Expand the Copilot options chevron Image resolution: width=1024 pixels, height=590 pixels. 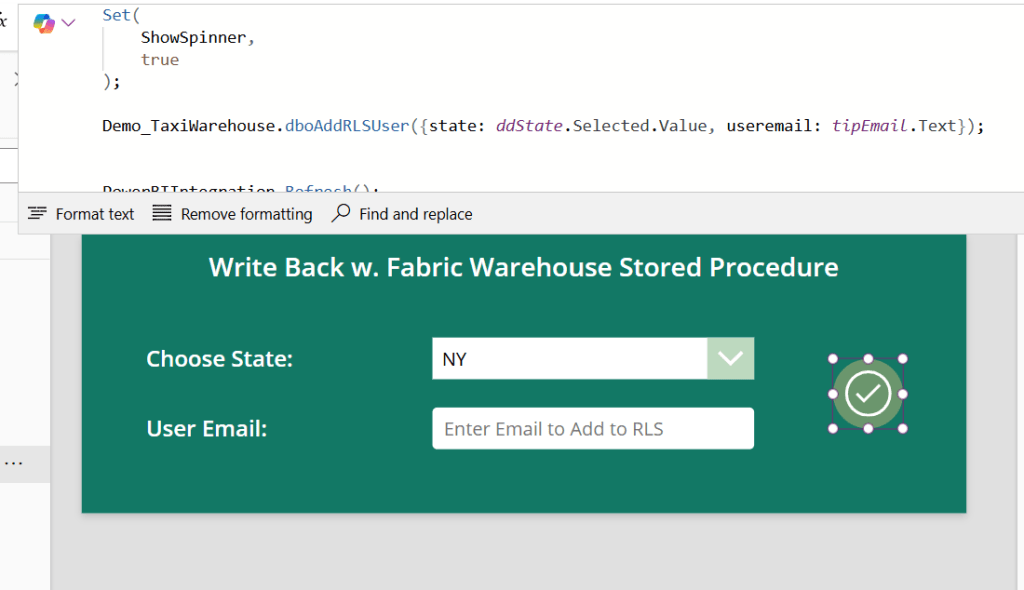[68, 22]
